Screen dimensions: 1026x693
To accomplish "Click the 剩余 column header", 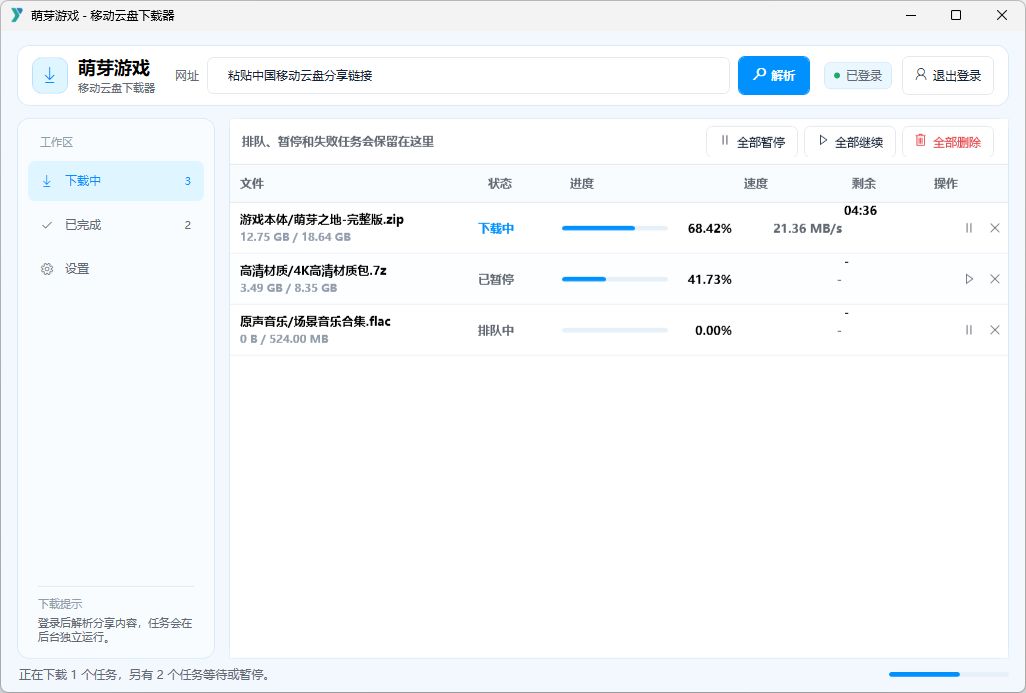I will [x=864, y=184].
